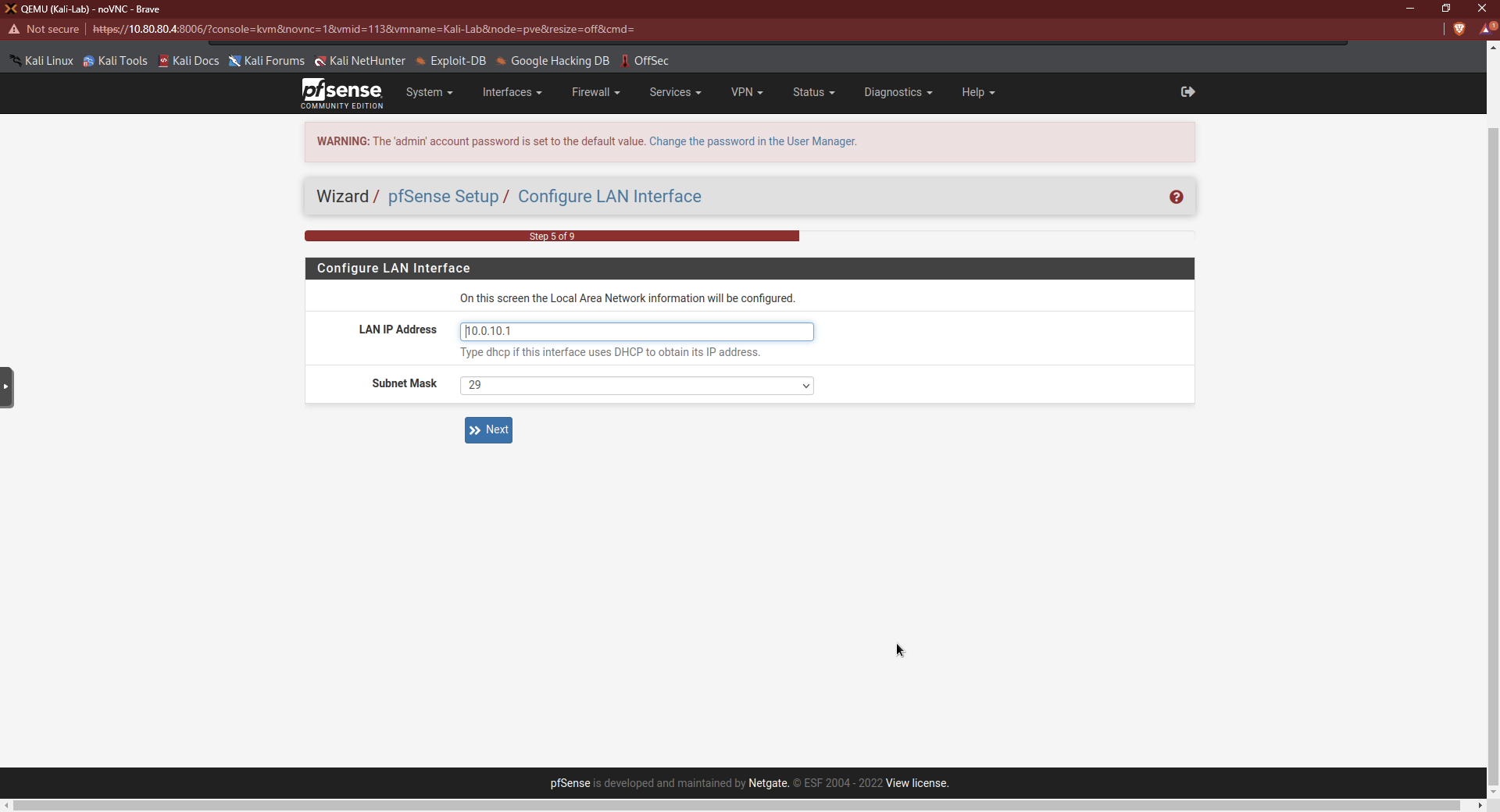Viewport: 1500px width, 812px height.
Task: Open Brave Shields icon in address bar
Action: (x=1460, y=29)
